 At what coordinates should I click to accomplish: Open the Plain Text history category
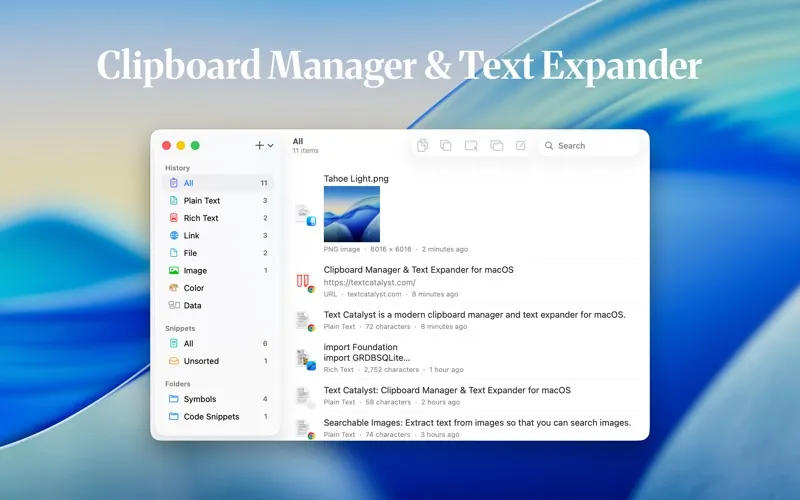[218, 201]
